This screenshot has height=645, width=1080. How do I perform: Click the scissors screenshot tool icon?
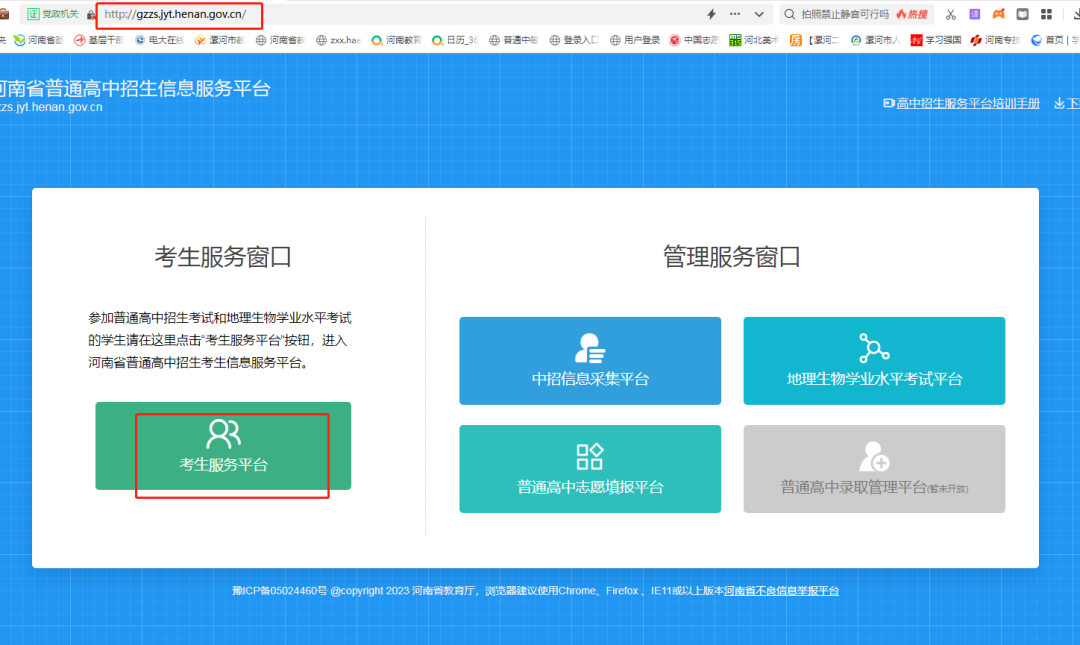[x=950, y=13]
